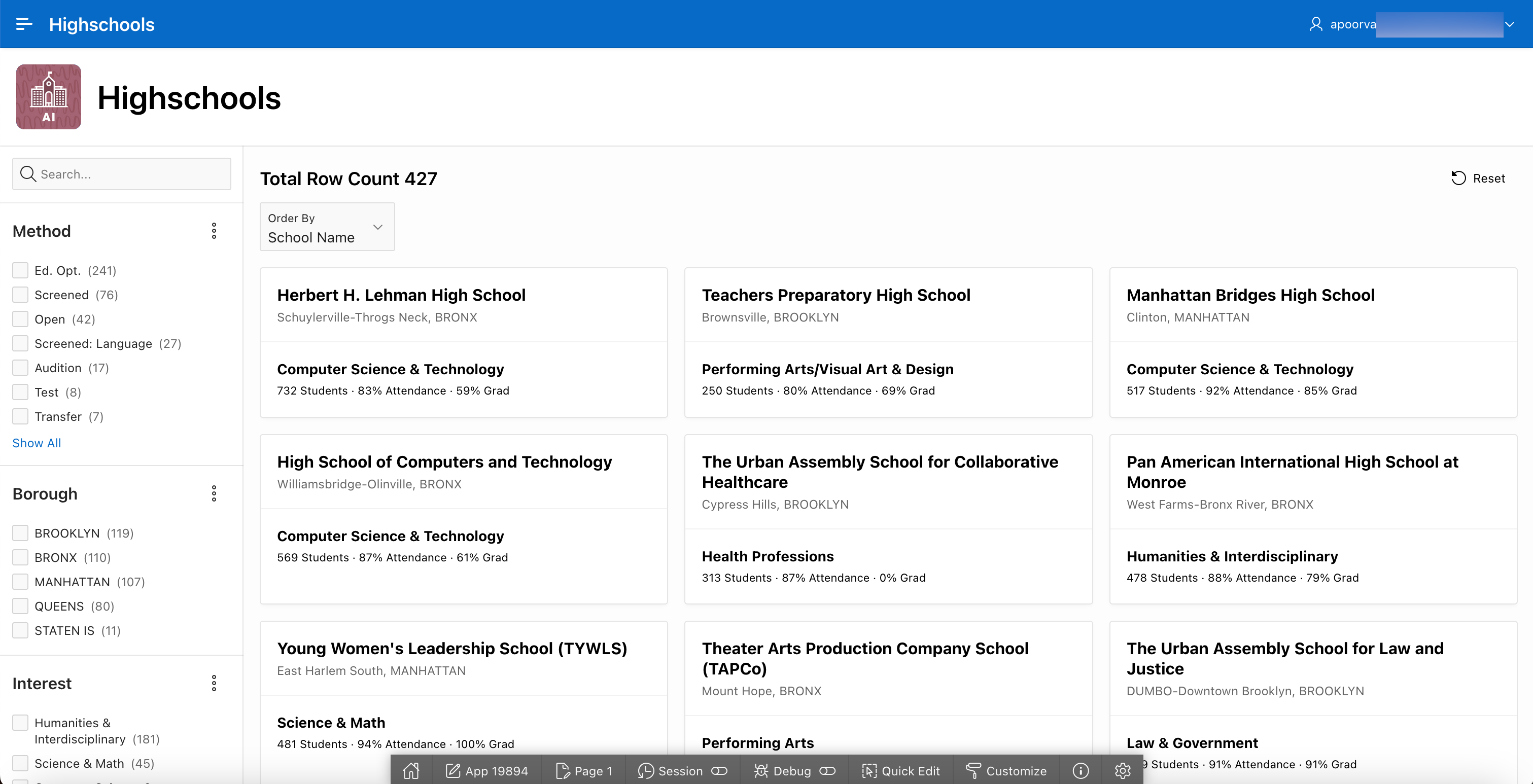This screenshot has width=1533, height=784.
Task: Check the Test method filter
Action: 20,392
